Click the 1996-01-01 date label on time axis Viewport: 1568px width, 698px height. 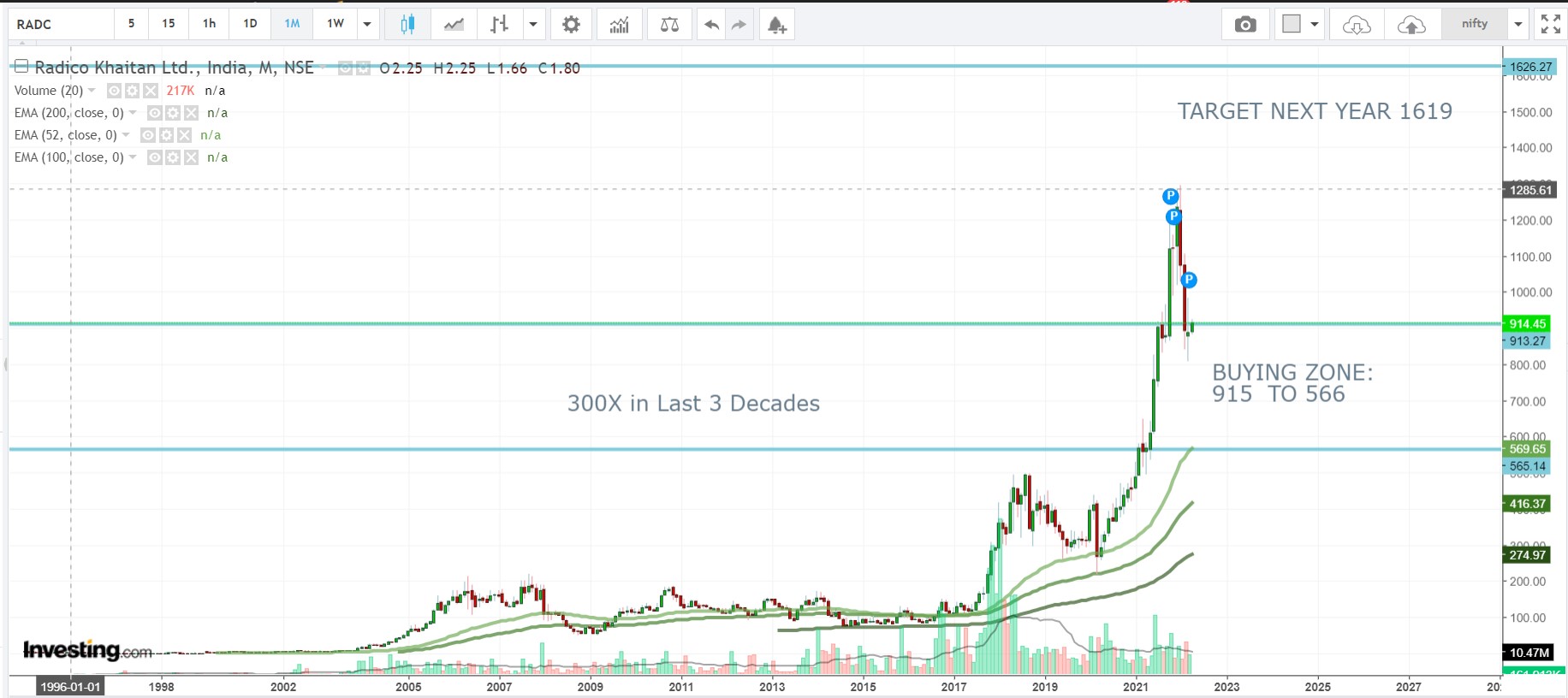click(71, 687)
